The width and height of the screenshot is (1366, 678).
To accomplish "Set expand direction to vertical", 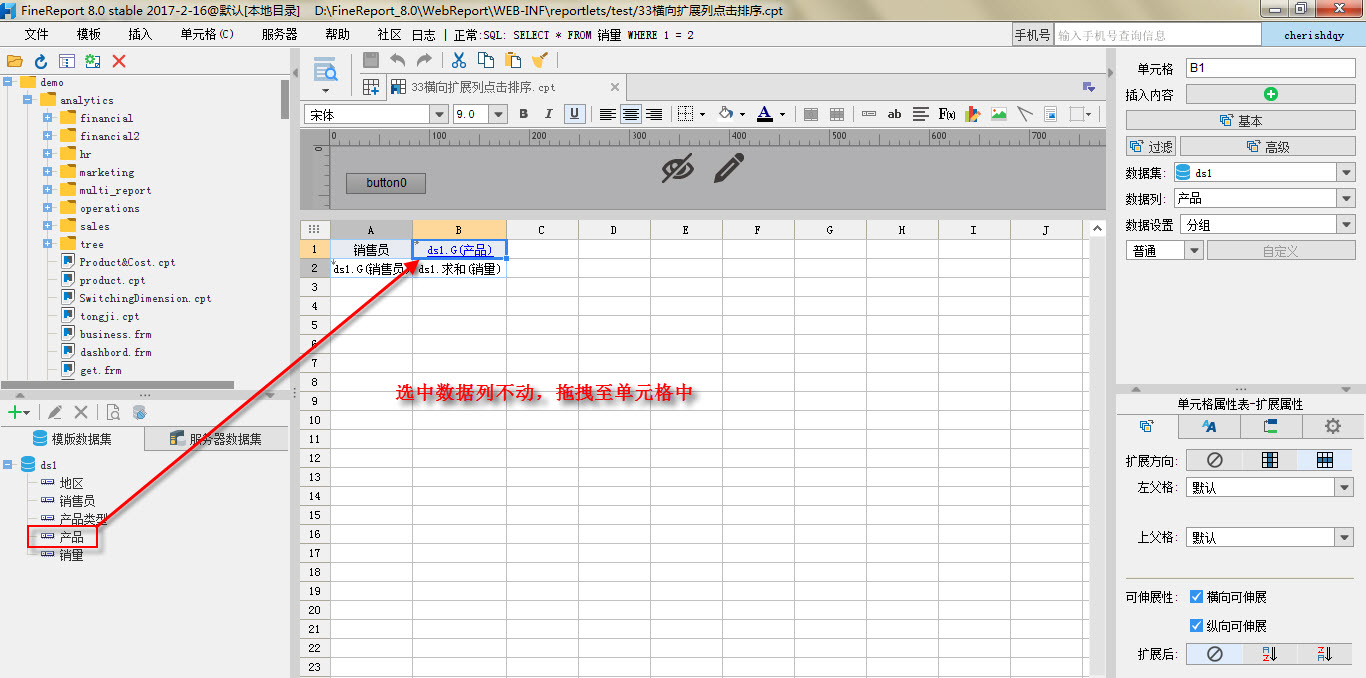I will [x=1269, y=460].
